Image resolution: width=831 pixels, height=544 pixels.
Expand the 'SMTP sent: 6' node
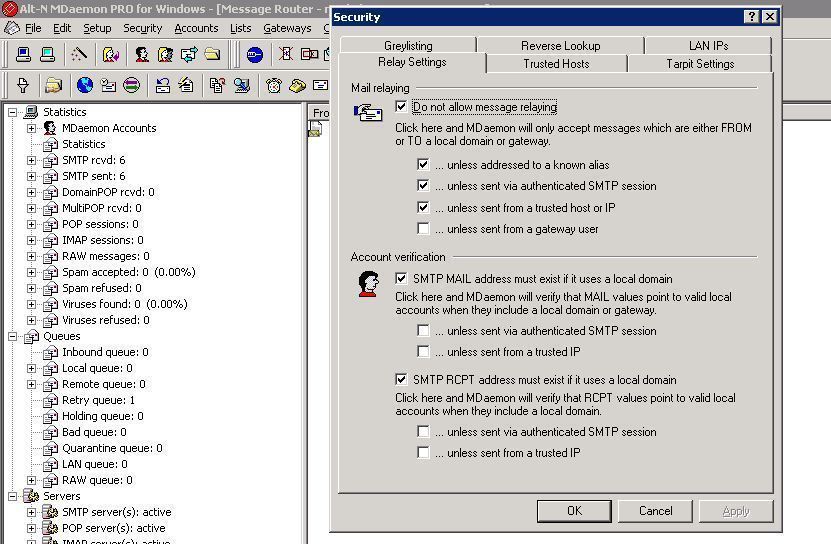31,176
